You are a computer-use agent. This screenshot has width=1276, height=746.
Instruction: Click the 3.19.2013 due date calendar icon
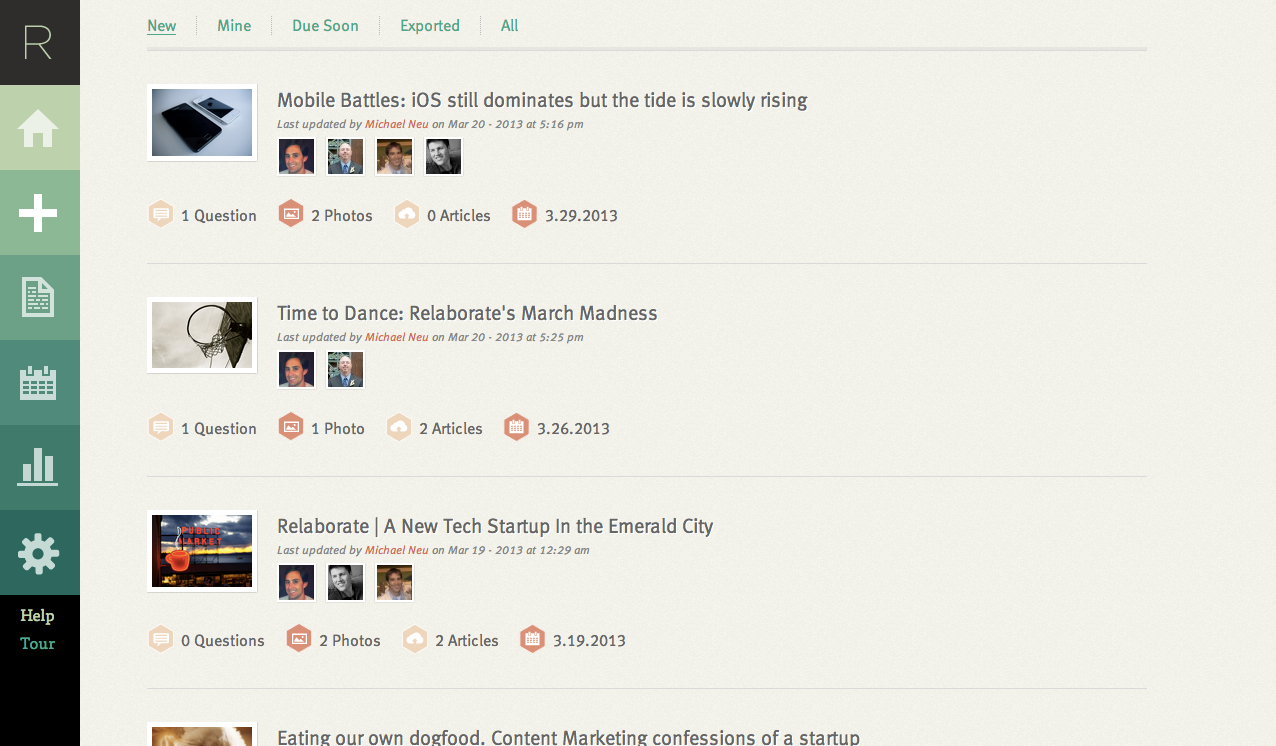tap(532, 639)
